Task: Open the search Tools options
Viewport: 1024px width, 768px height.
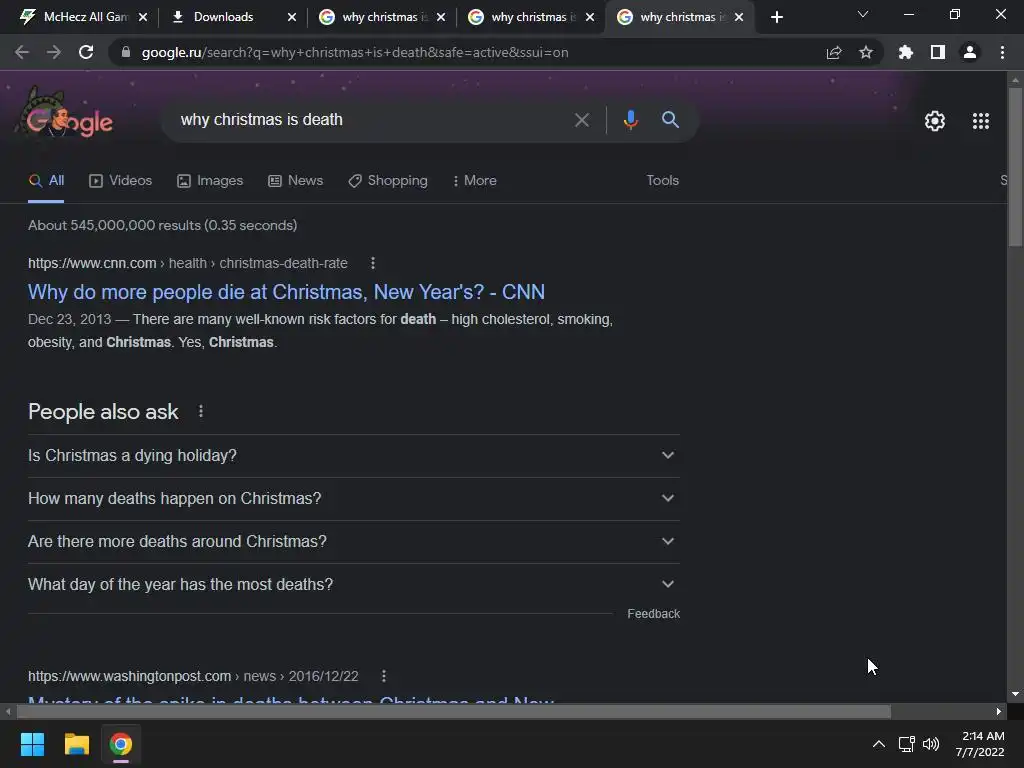Action: tap(662, 180)
